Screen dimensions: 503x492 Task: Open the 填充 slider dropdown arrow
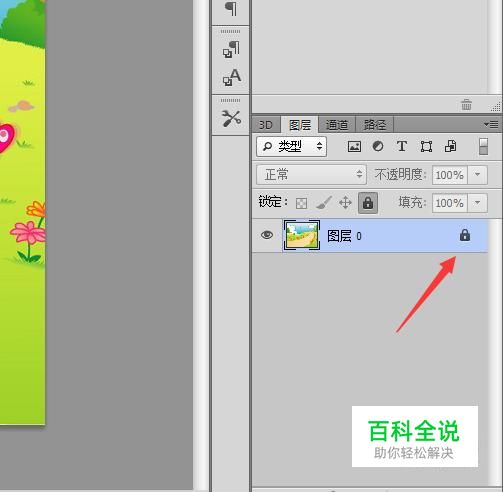point(477,203)
